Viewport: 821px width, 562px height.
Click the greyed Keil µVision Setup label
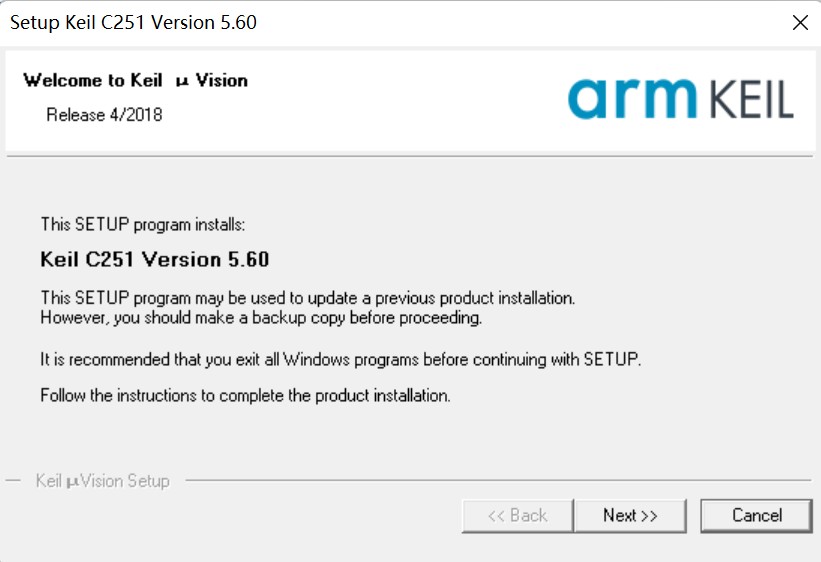(103, 481)
